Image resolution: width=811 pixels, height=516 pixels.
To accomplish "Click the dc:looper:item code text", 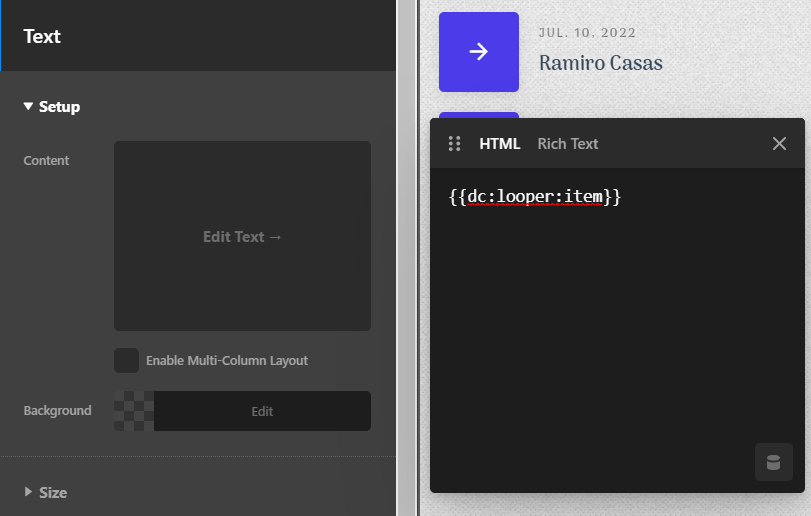I will pos(535,197).
